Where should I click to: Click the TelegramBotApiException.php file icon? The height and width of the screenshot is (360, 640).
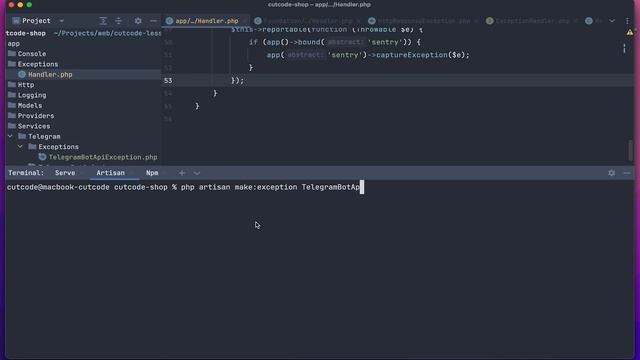point(42,157)
